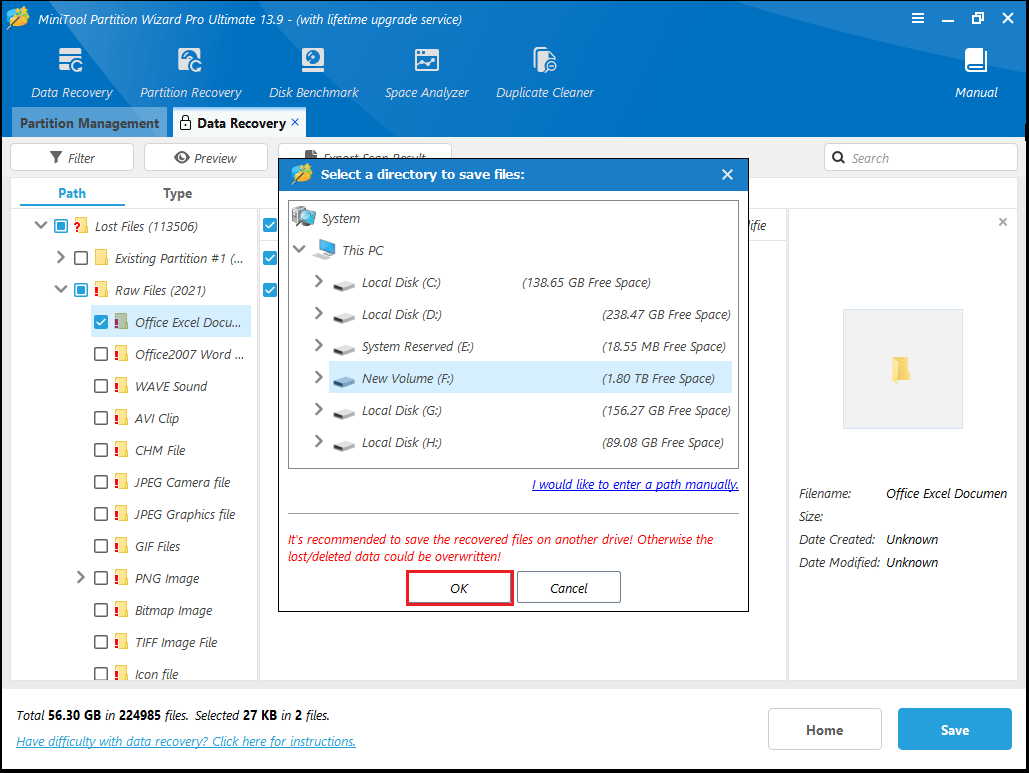Check the Office2007 Word checkbox

101,354
